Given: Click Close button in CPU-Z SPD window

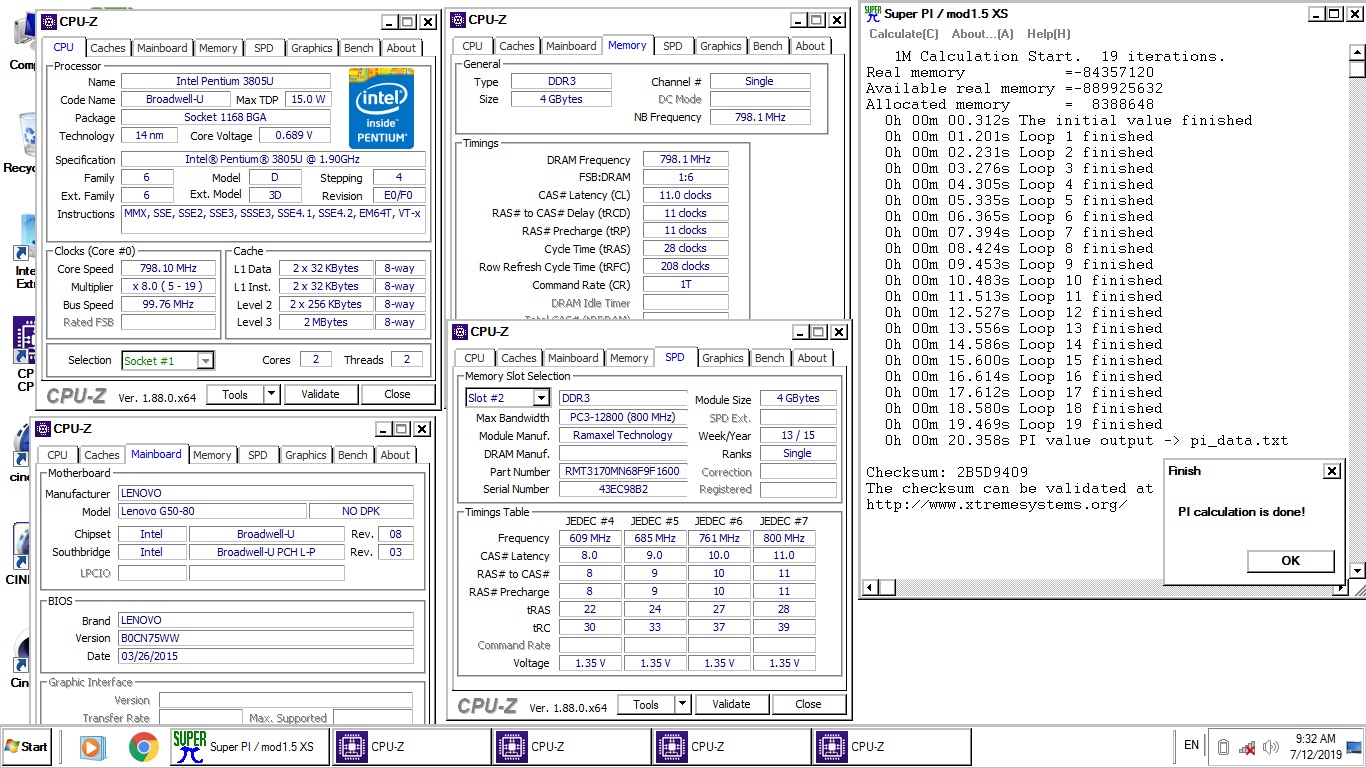Looking at the screenshot, I should (808, 704).
